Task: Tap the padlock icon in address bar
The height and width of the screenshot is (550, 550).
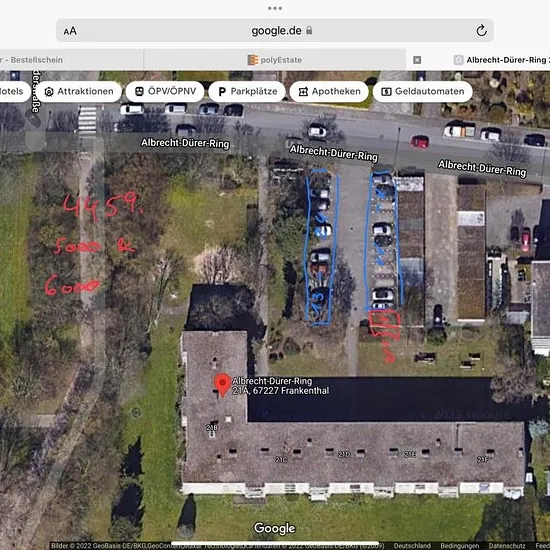Action: point(309,30)
